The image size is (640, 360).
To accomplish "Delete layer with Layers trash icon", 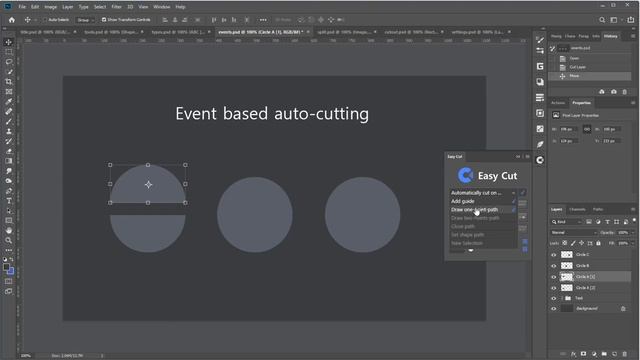I will coord(624,354).
